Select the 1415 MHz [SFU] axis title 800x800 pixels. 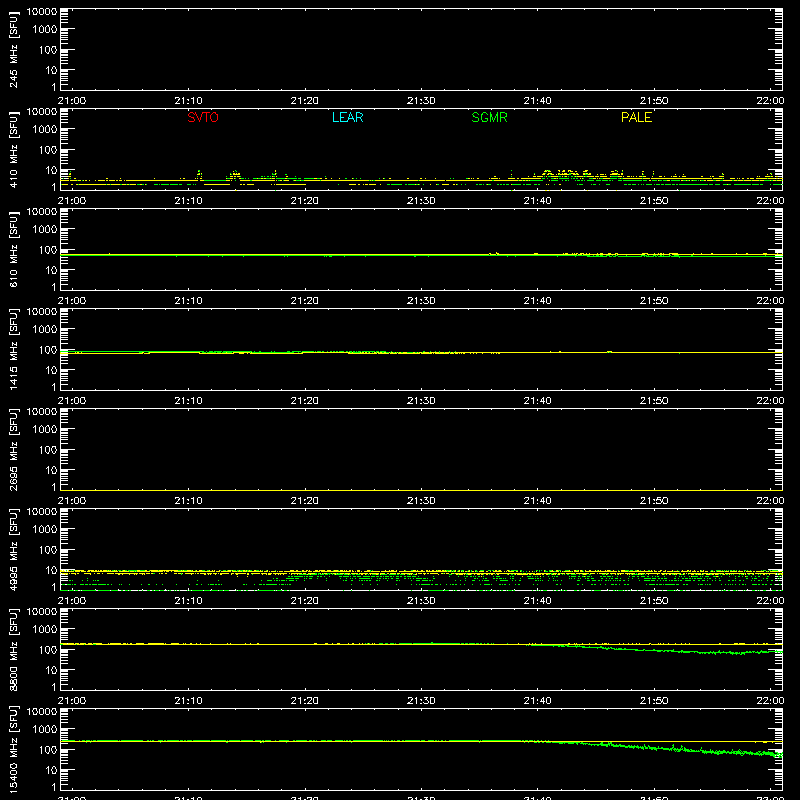click(14, 350)
